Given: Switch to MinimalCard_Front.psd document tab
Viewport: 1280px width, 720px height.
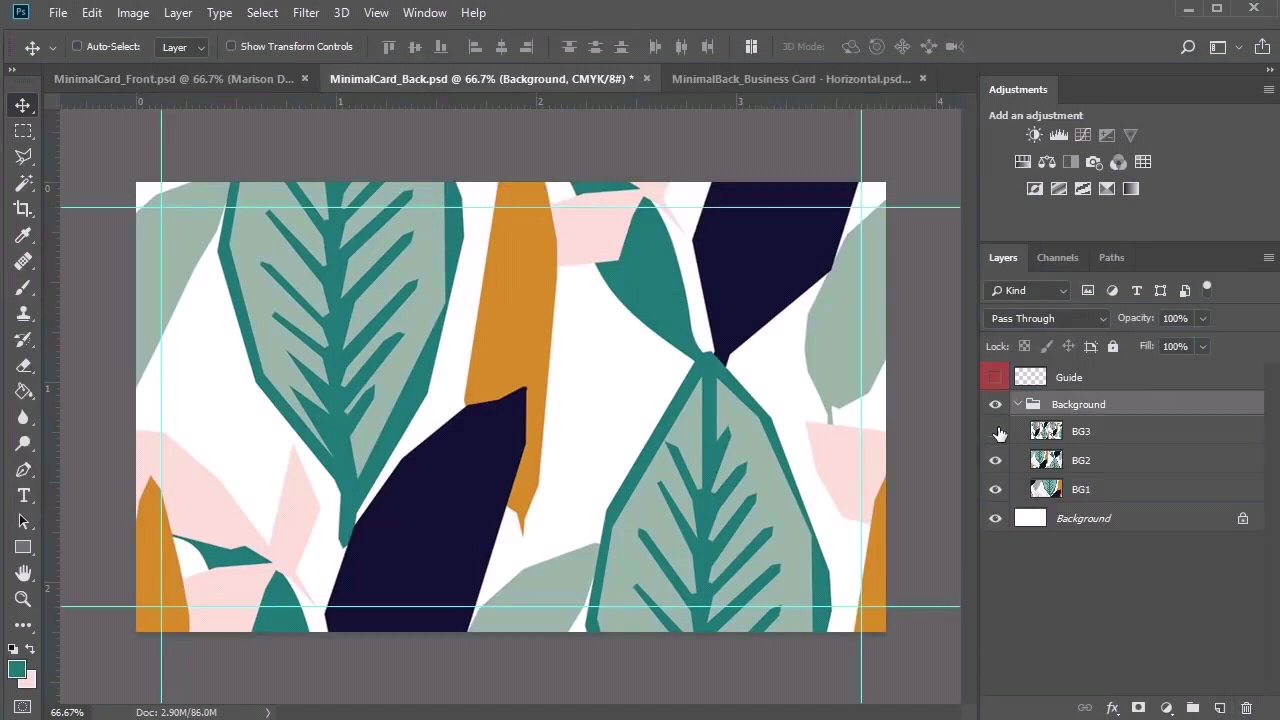Looking at the screenshot, I should click(173, 79).
